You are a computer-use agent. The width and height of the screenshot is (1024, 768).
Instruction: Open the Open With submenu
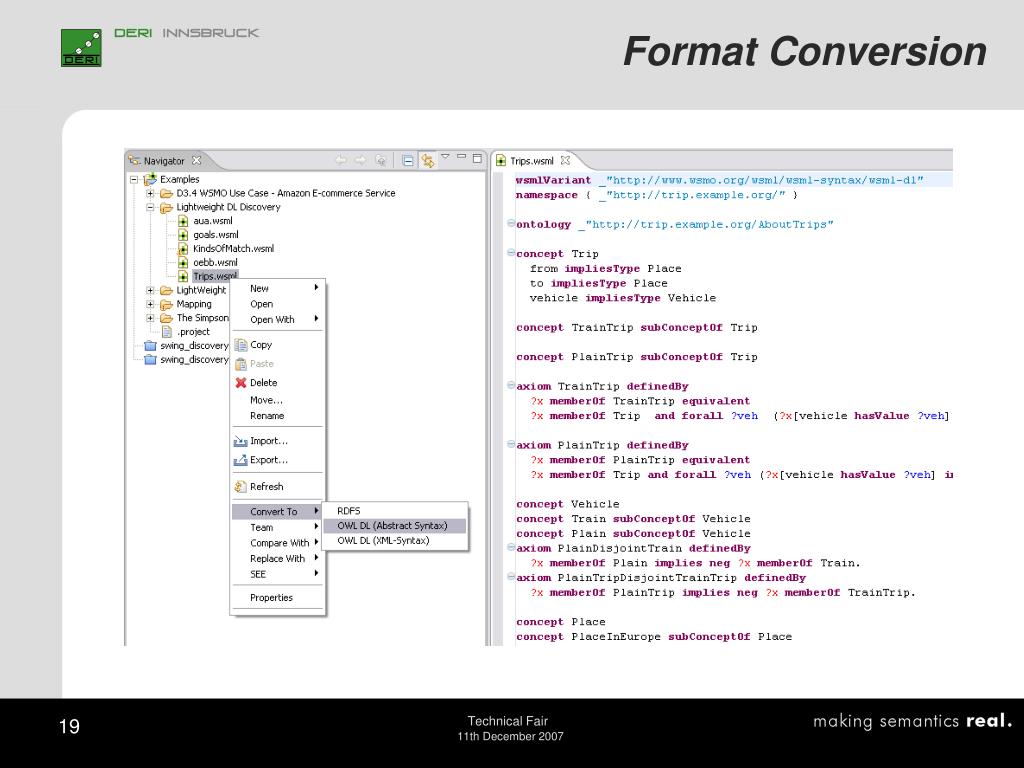coord(278,319)
